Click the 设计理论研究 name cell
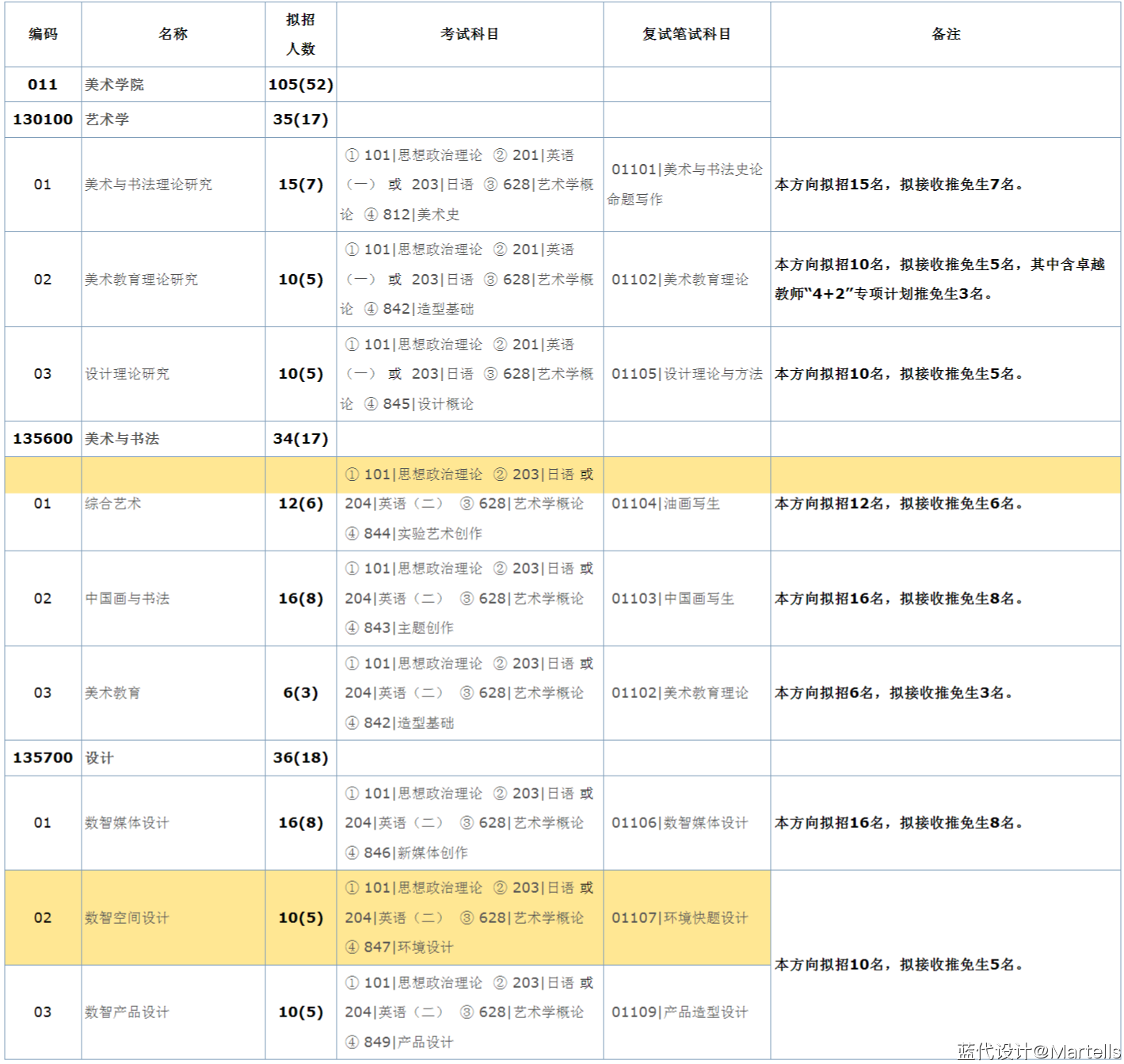Screen dimensions: 1124x1064 point(128,374)
